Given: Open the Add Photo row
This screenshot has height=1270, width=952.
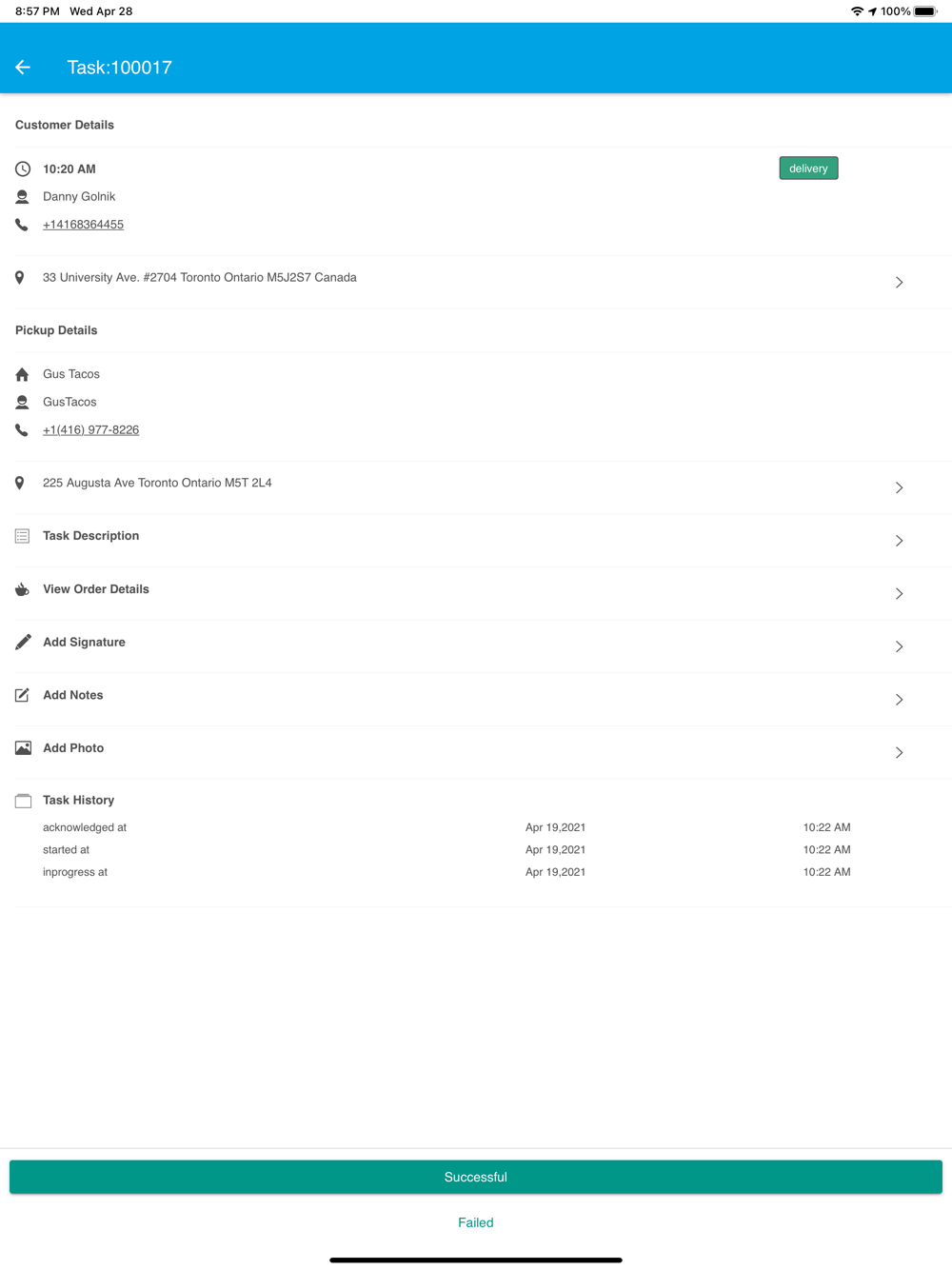Looking at the screenshot, I should pyautogui.click(x=476, y=752).
